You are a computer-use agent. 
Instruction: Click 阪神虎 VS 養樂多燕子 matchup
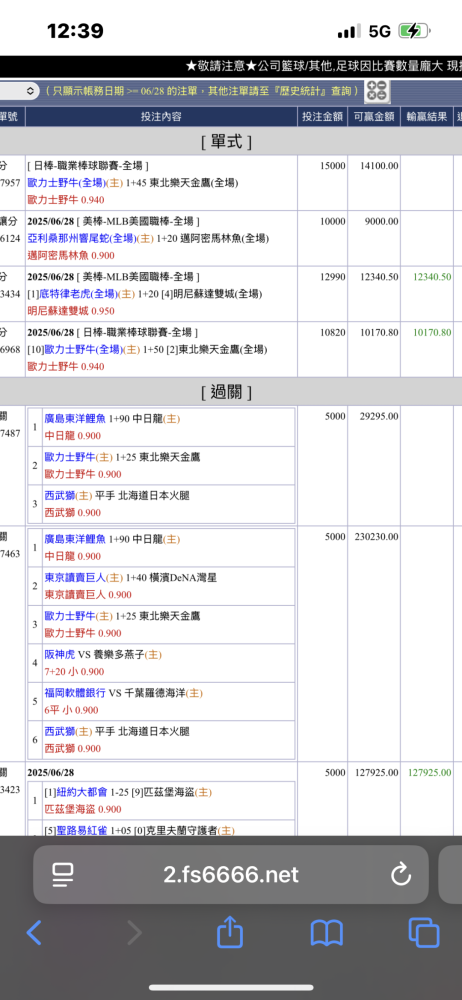click(x=103, y=655)
